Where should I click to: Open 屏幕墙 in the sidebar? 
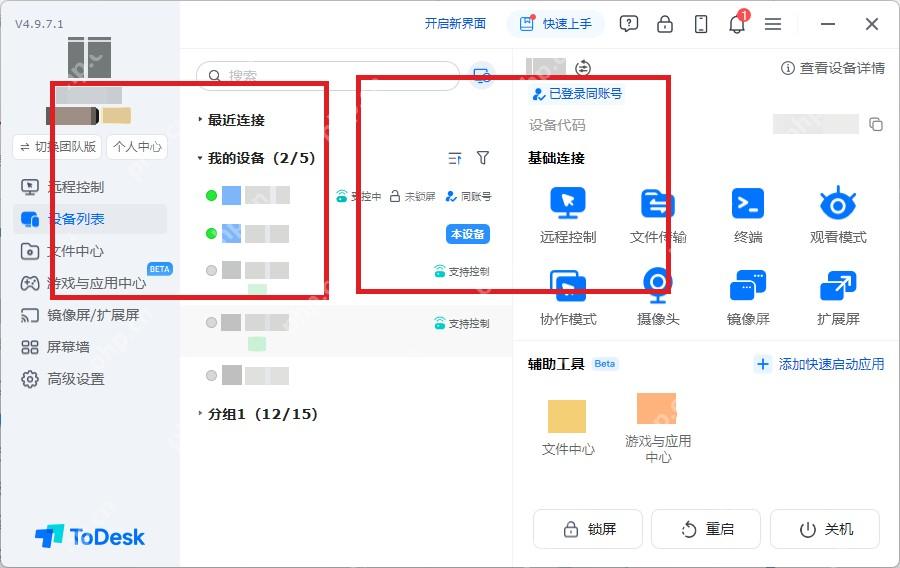[90, 347]
